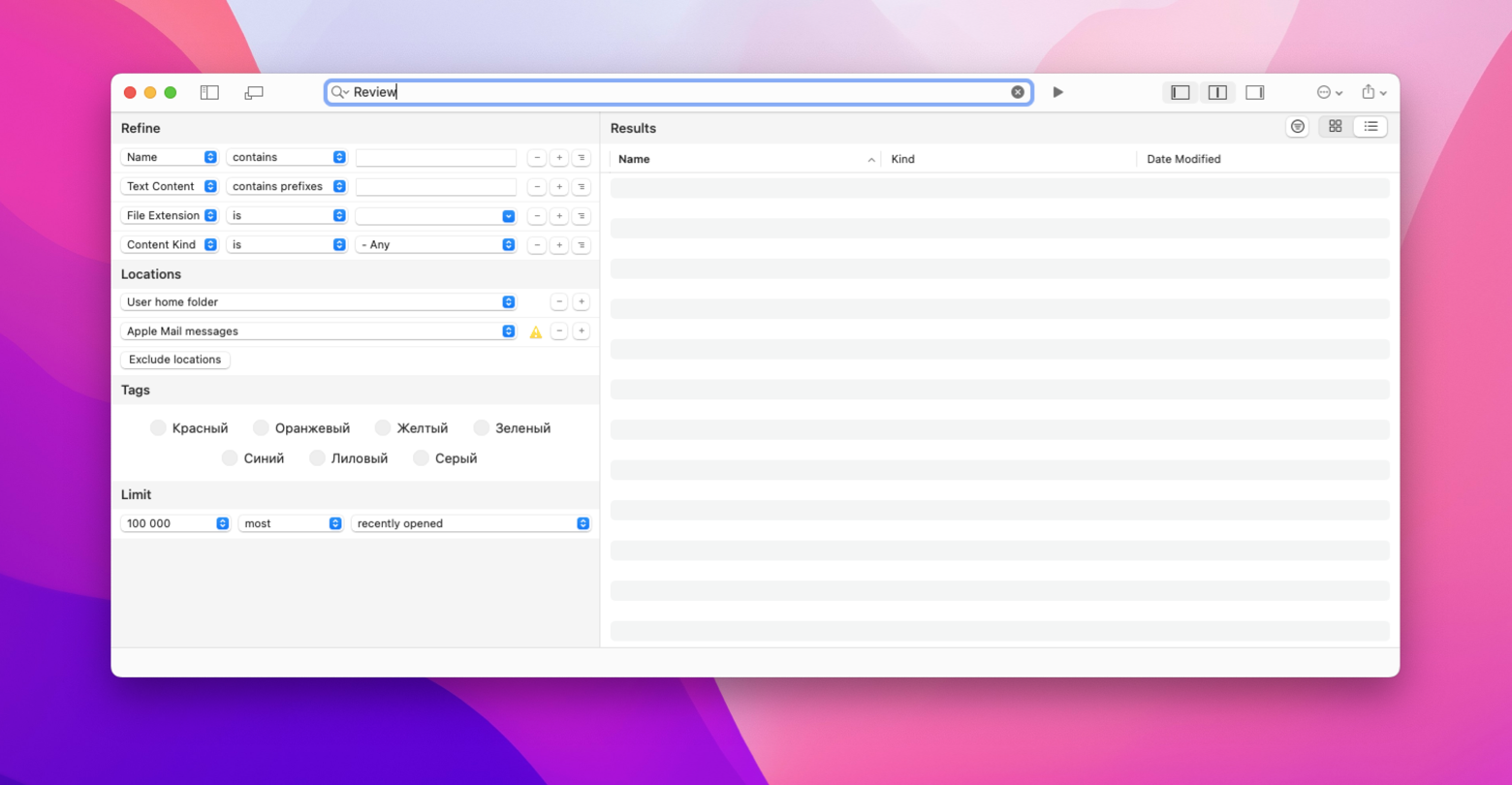Viewport: 1512px width, 785px height.
Task: Sort results by Name column
Action: coord(744,159)
